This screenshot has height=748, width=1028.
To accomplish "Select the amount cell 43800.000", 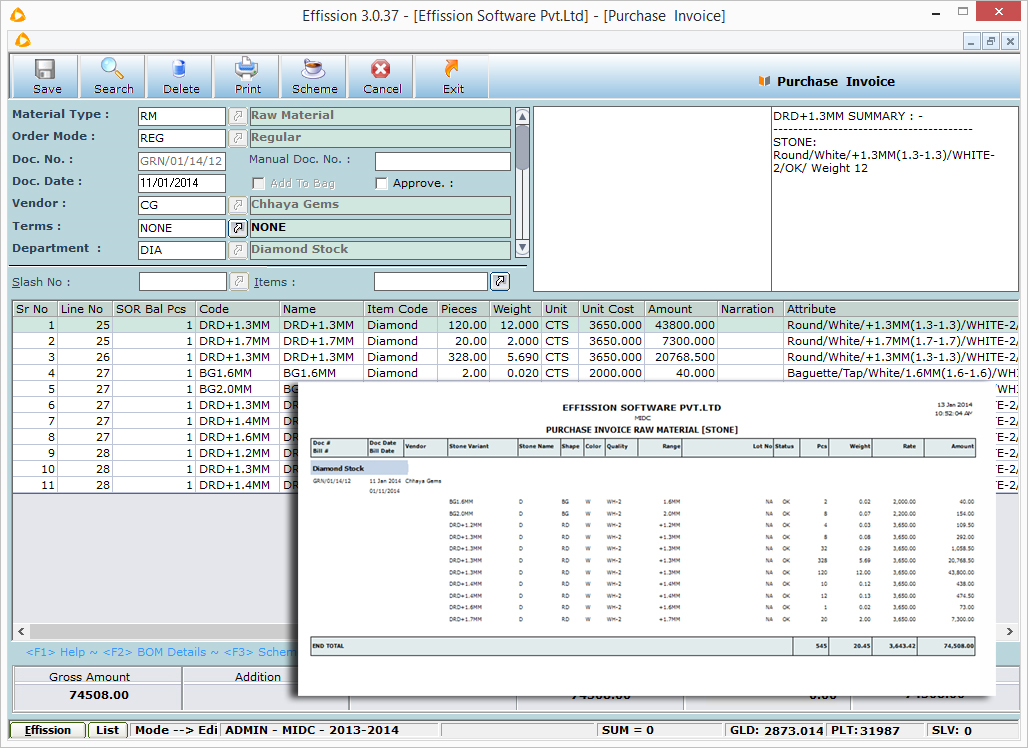I will coord(681,325).
